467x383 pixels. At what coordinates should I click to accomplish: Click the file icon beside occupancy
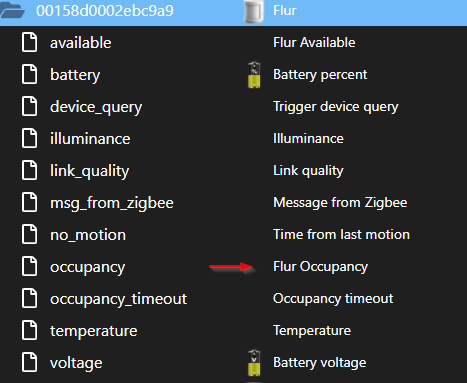point(29,266)
